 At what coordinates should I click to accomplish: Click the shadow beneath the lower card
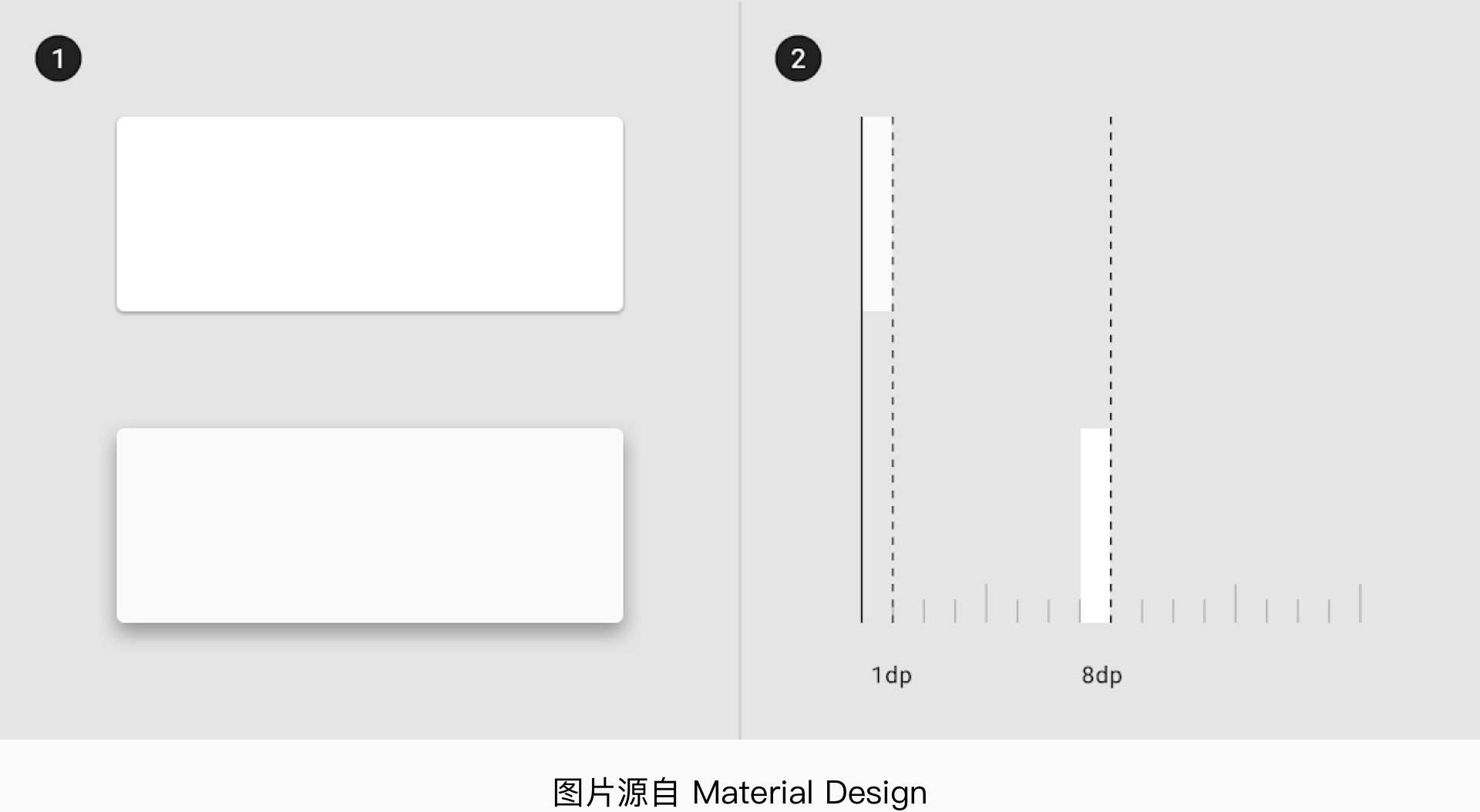pyautogui.click(x=370, y=632)
